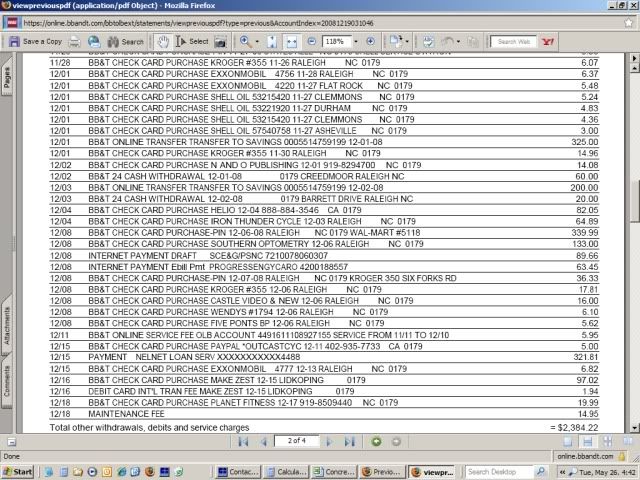
Task: Click the vertical scrollbar up arrow
Action: click(x=634, y=68)
